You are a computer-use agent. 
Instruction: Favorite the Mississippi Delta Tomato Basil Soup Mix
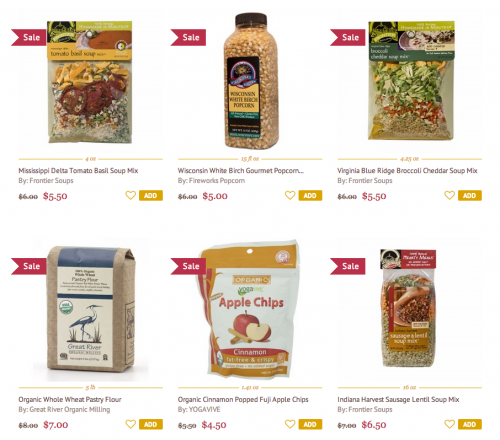[130, 195]
